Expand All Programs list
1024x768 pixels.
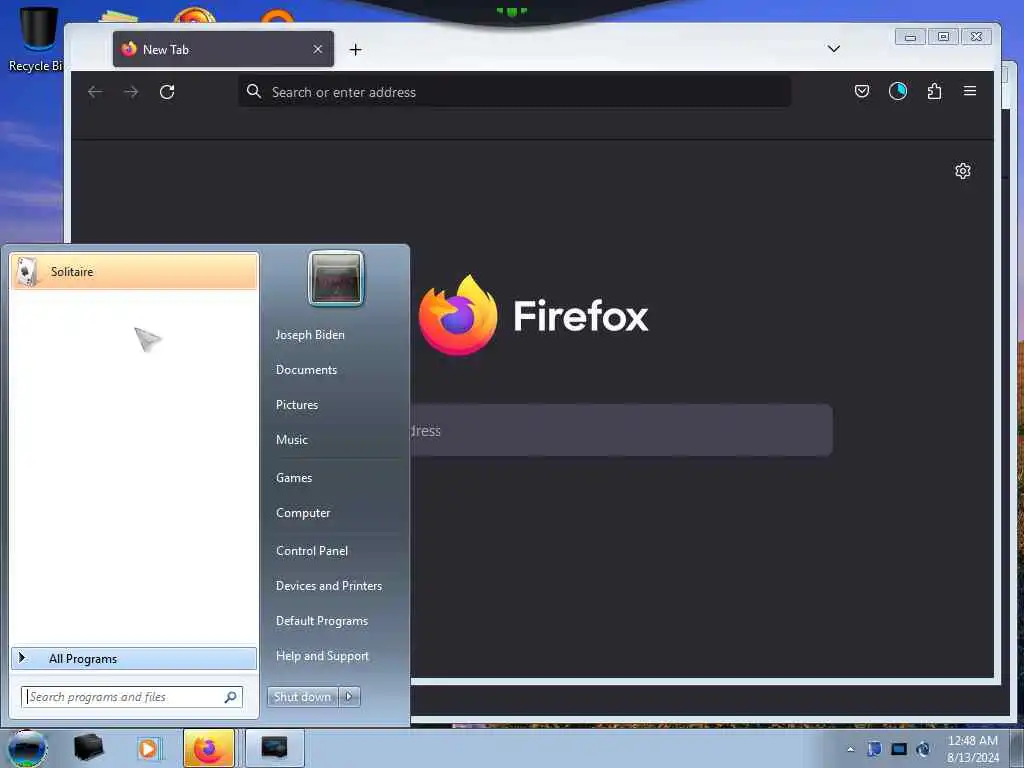pos(134,658)
